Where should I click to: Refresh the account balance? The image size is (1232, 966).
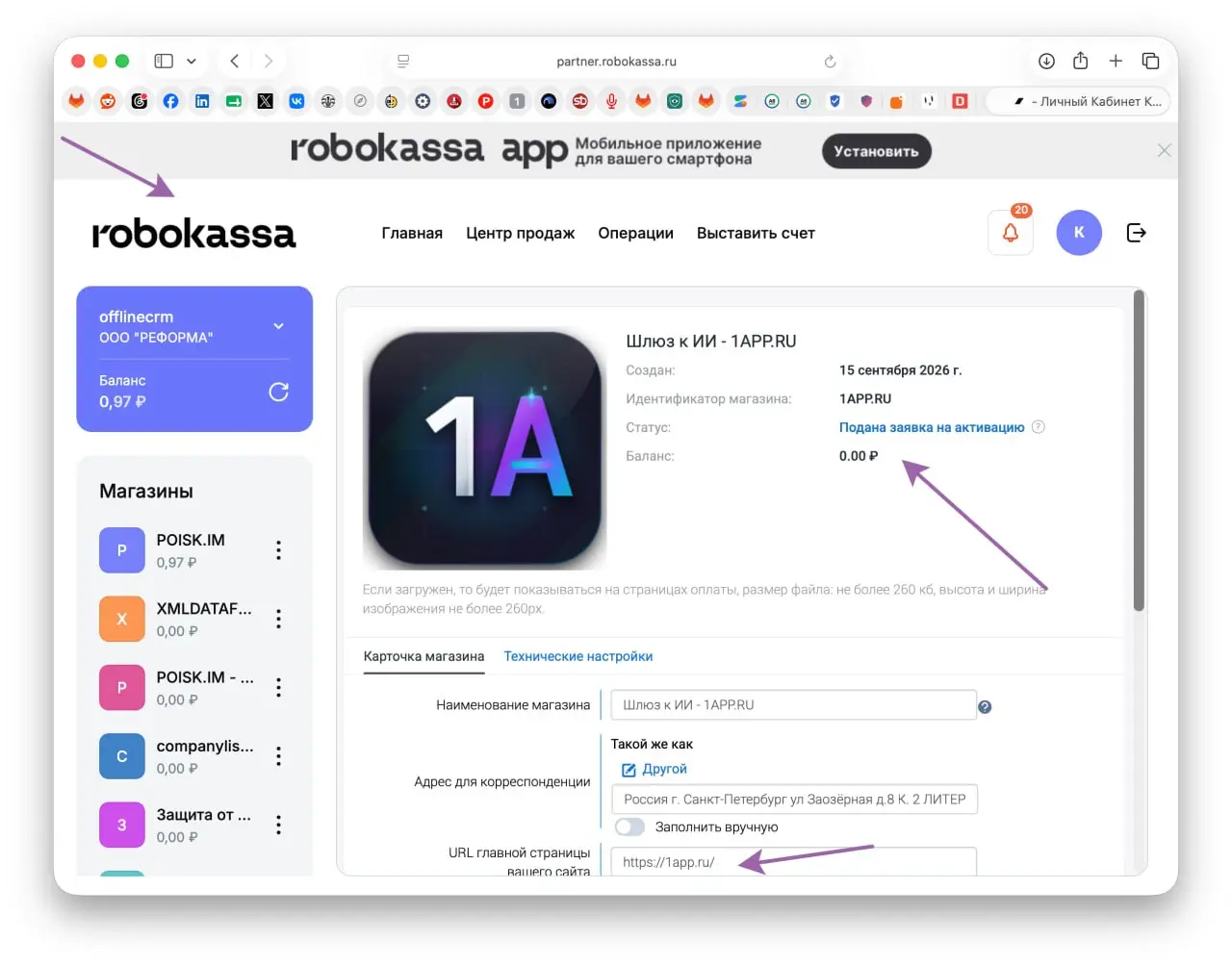(278, 392)
